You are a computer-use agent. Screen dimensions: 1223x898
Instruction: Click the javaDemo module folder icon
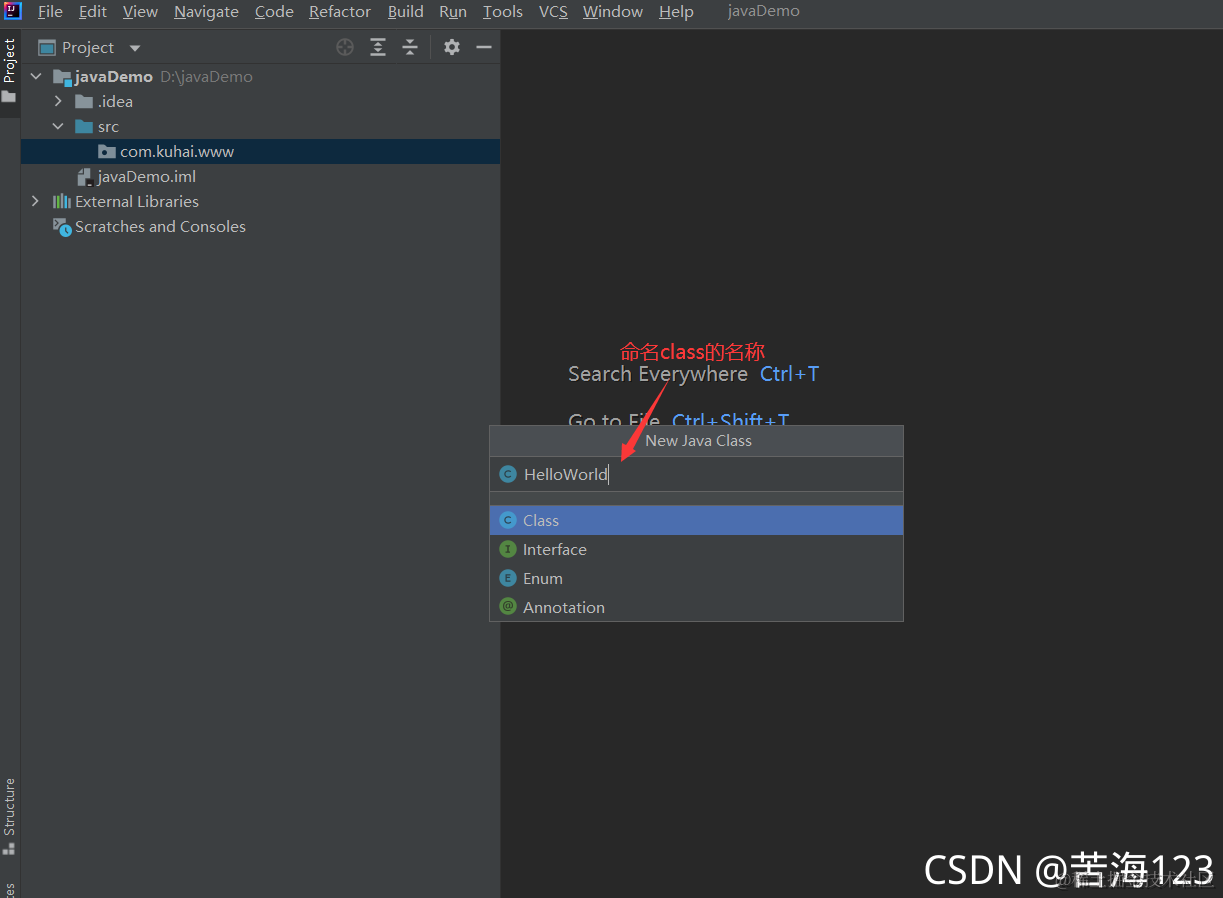pos(62,77)
